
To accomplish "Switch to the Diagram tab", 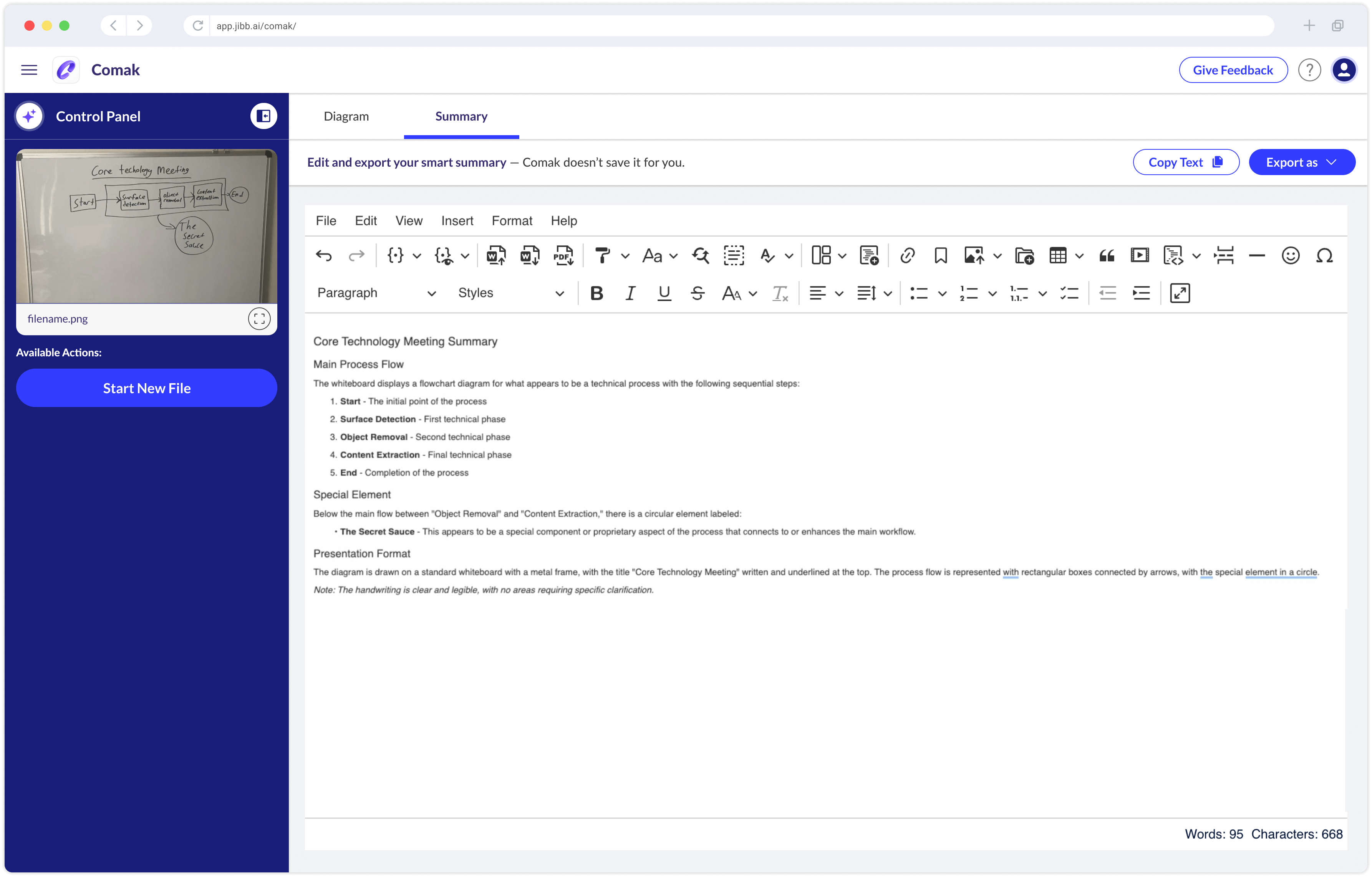I will (346, 116).
